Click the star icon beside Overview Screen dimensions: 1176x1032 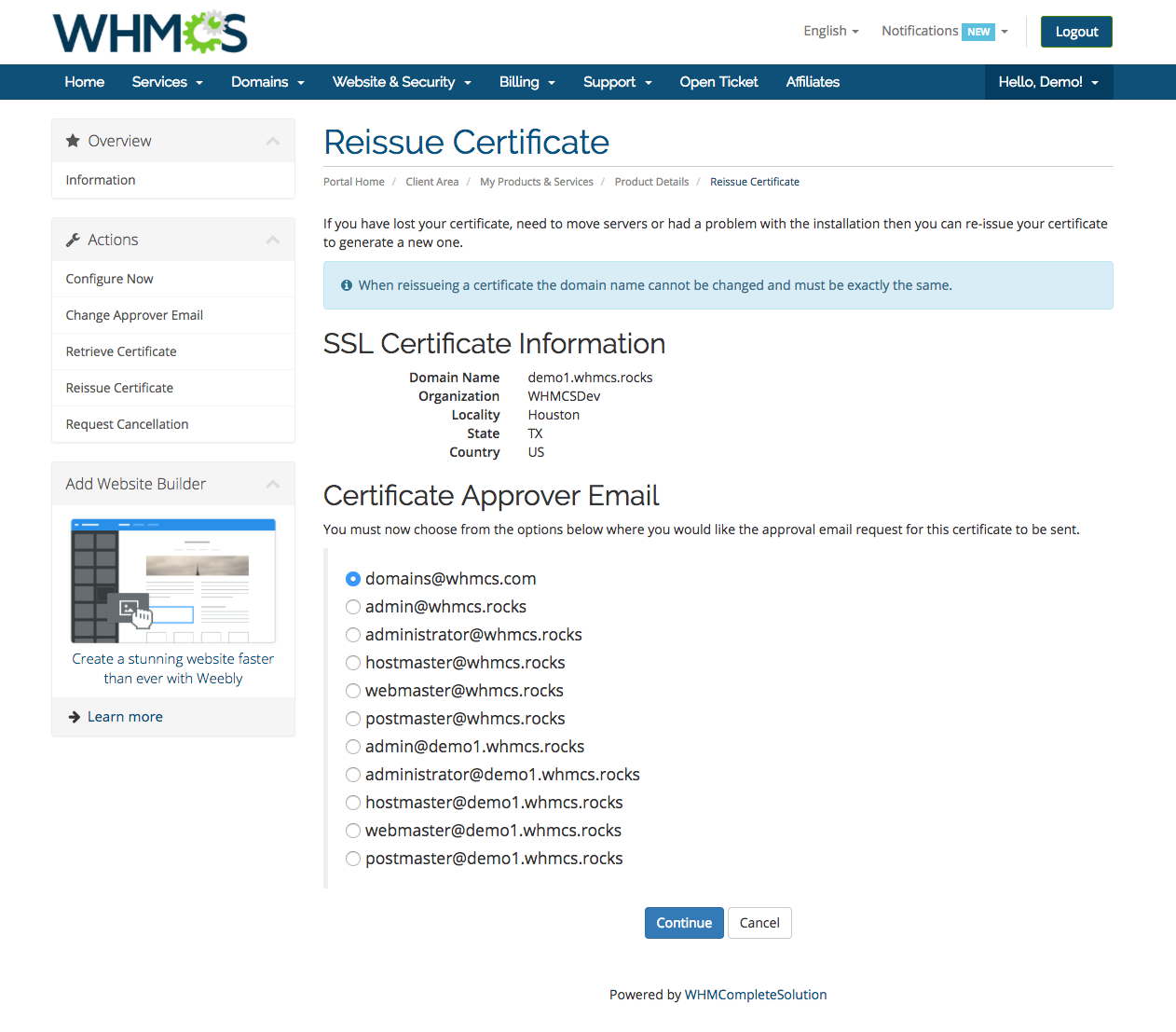73,141
